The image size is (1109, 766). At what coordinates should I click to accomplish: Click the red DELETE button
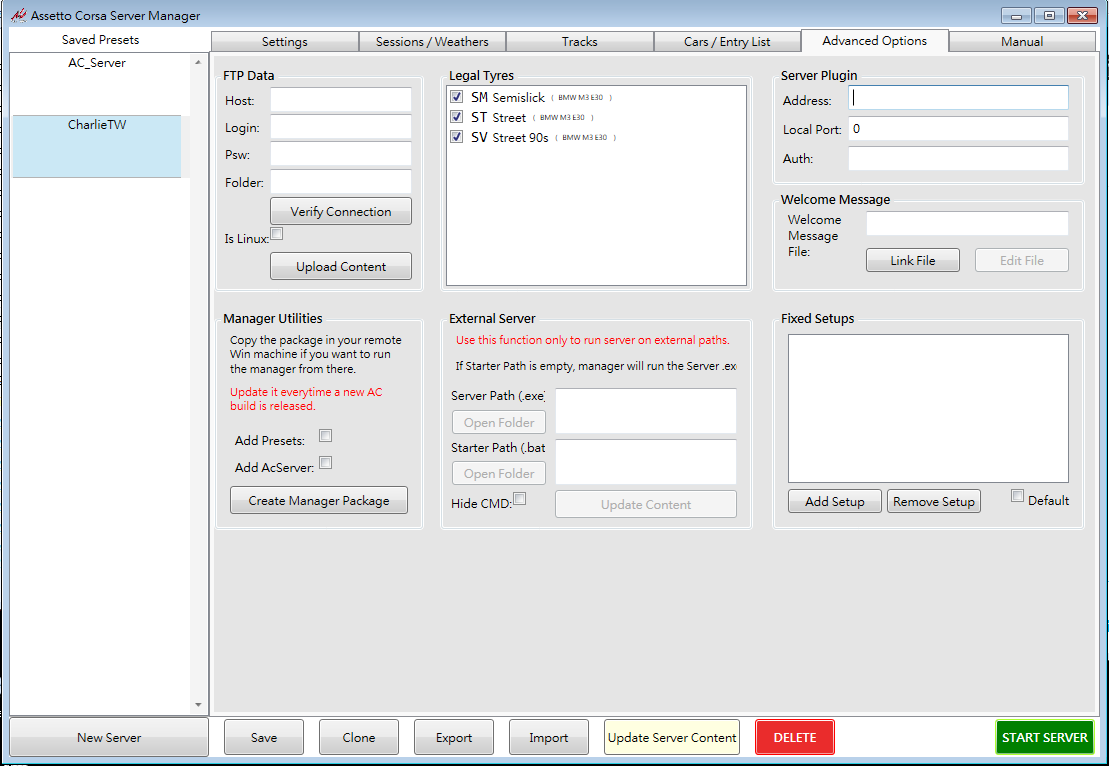[795, 737]
